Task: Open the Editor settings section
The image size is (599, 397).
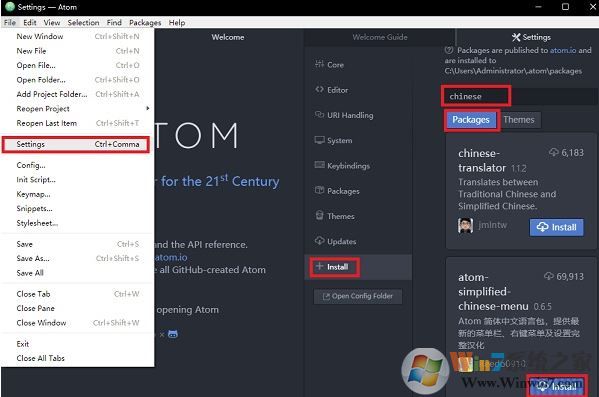Action: (358, 90)
